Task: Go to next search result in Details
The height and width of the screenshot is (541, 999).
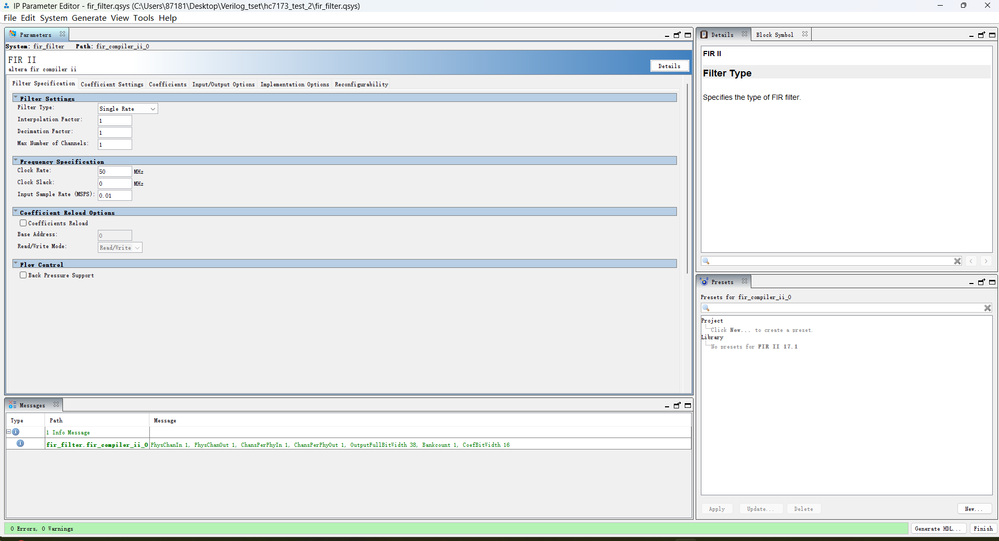Action: 986,261
